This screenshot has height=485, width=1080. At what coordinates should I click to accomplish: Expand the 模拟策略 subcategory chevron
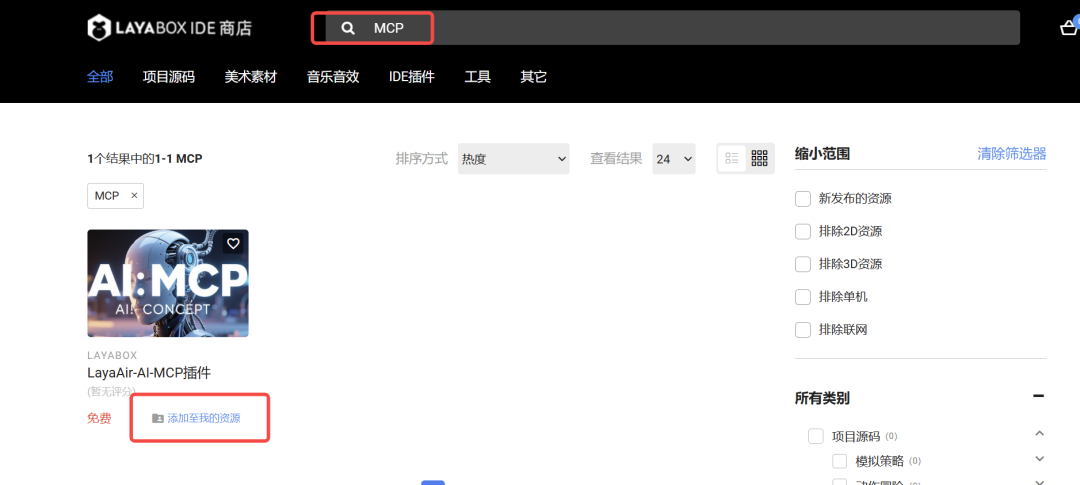[x=1040, y=459]
